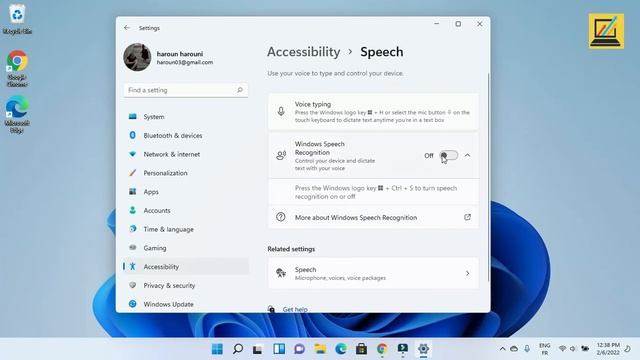The width and height of the screenshot is (640, 360).
Task: Open More about Windows Speech Recognition link
Action: point(373,218)
